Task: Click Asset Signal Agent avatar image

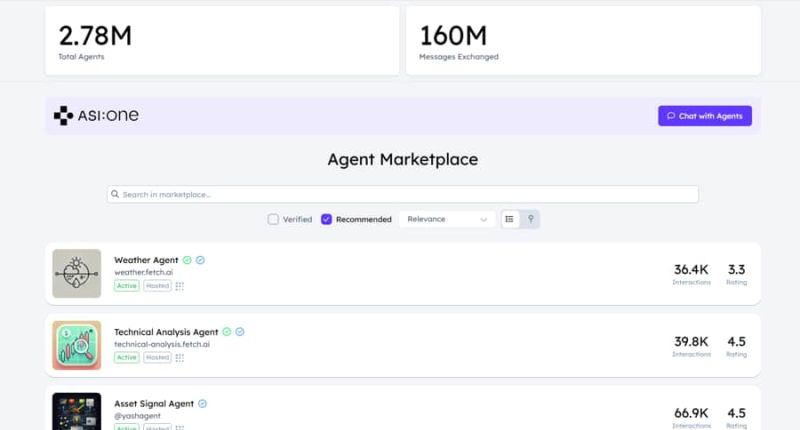Action: 77,411
